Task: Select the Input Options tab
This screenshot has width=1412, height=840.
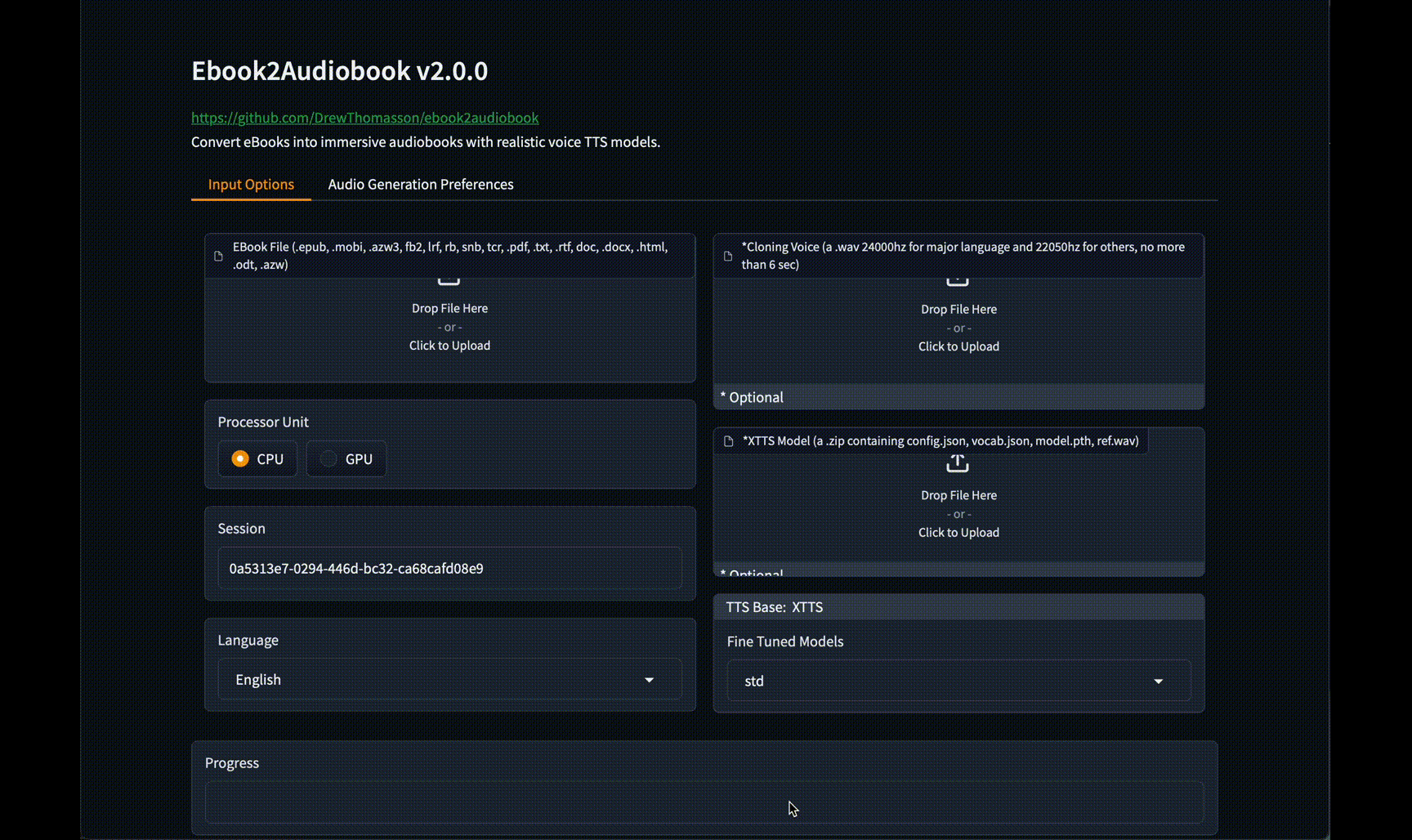Action: (250, 184)
